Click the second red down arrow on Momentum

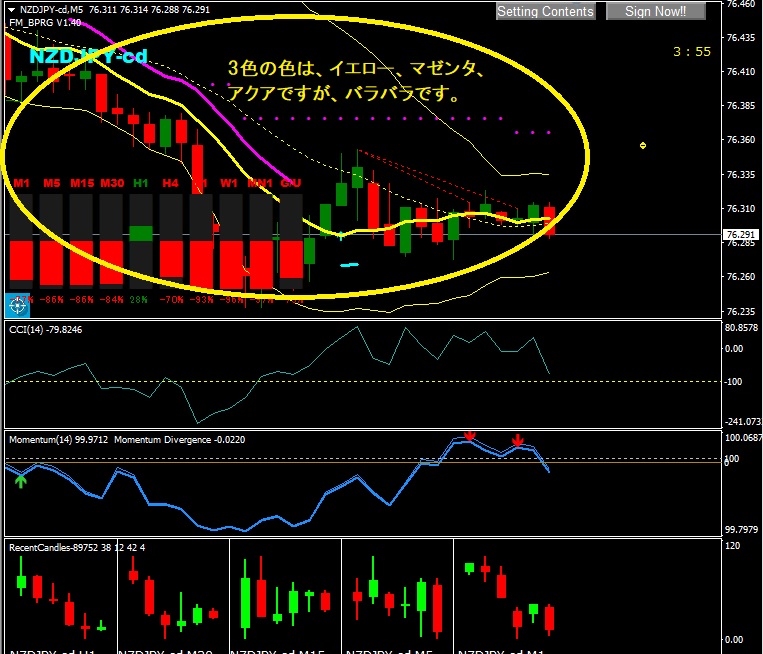(517, 440)
